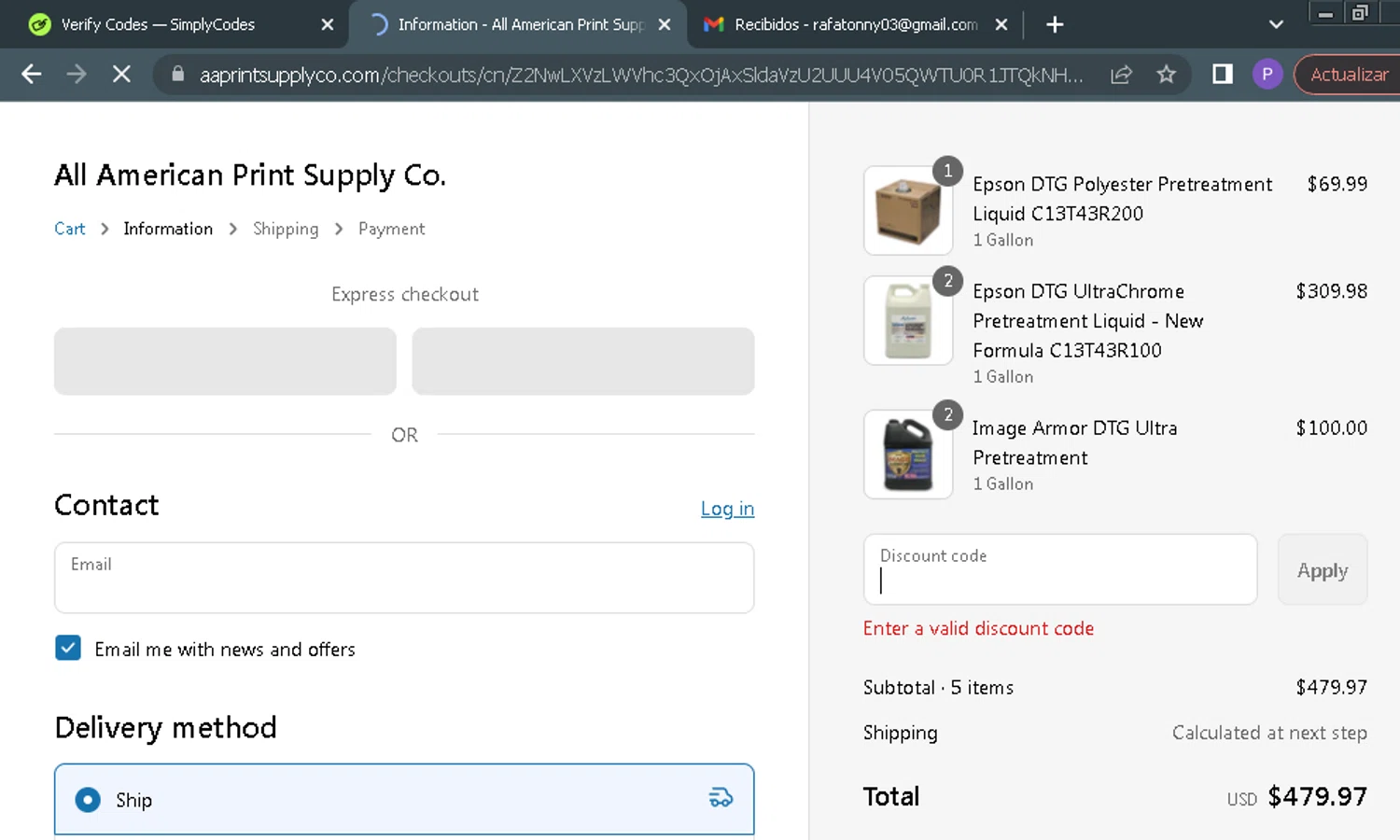The image size is (1400, 840).
Task: Click 'Calculated at next step' shipping text
Action: 1269,733
